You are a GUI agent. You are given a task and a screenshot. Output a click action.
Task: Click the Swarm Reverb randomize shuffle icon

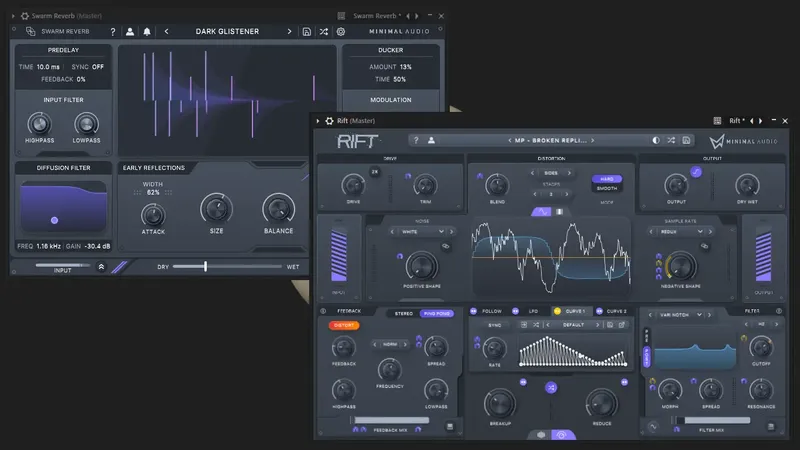click(x=323, y=32)
